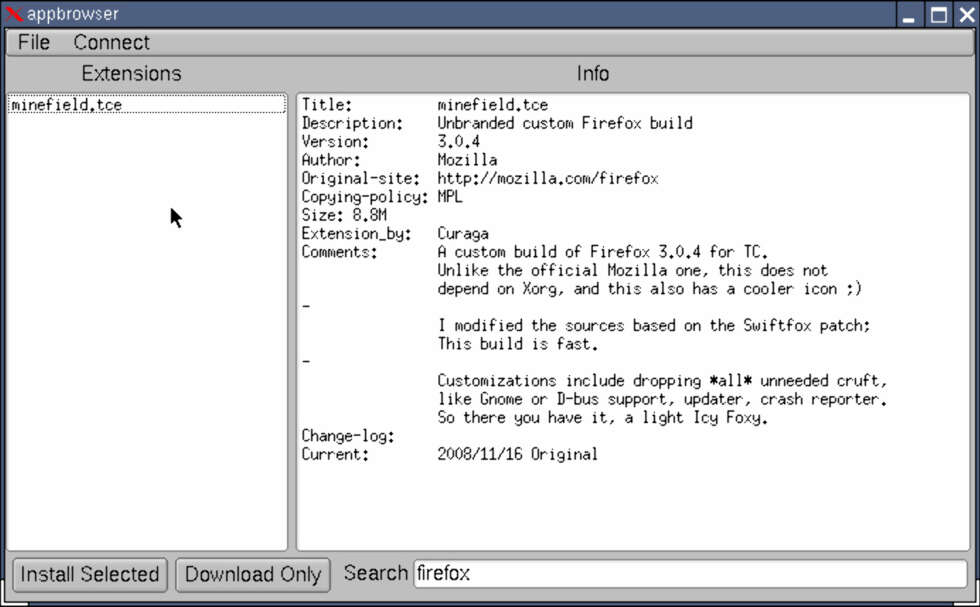Click the Install Selected button
This screenshot has width=980, height=607.
click(90, 574)
